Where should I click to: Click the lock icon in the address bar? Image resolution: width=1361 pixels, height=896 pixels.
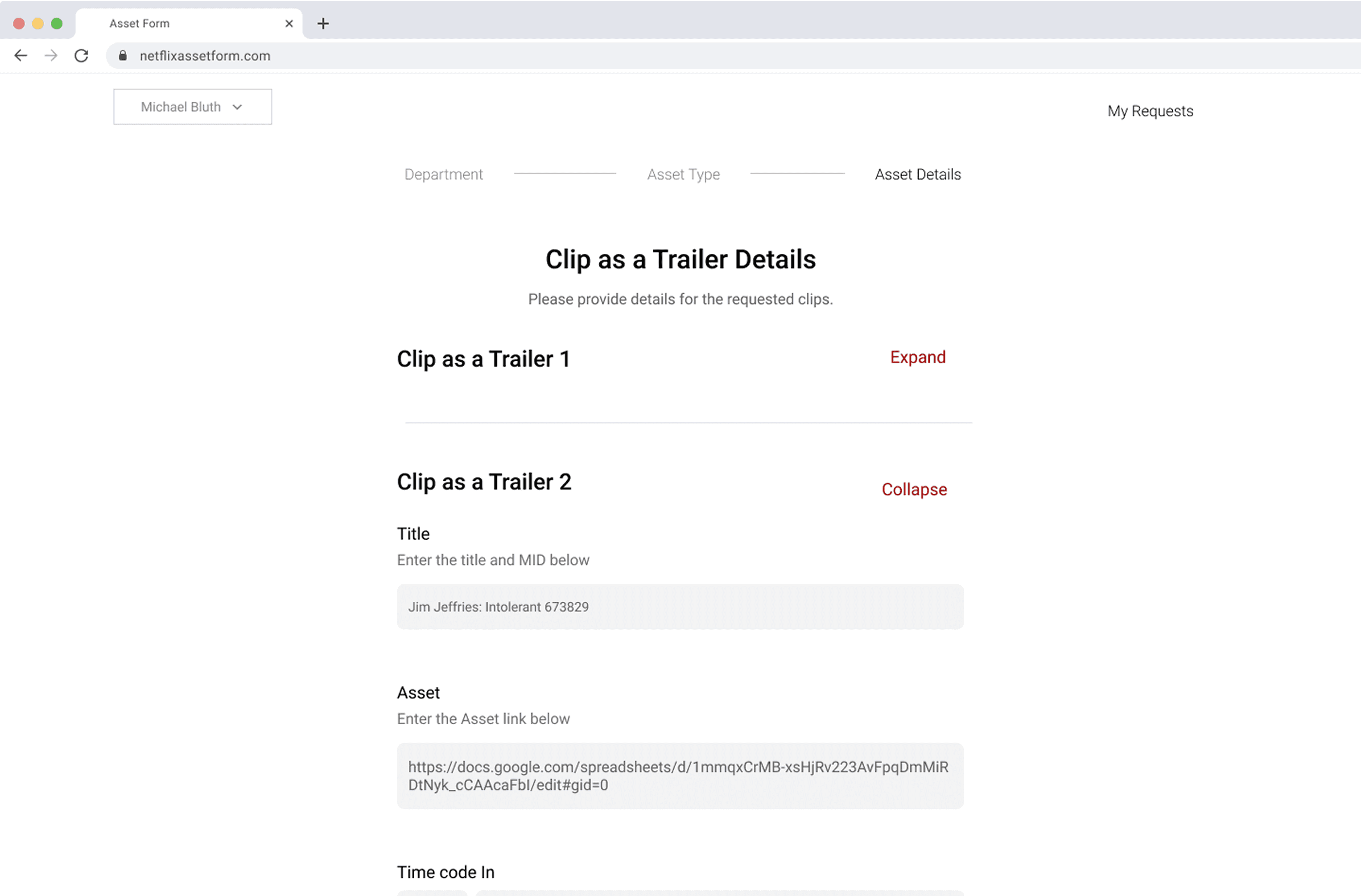(122, 55)
